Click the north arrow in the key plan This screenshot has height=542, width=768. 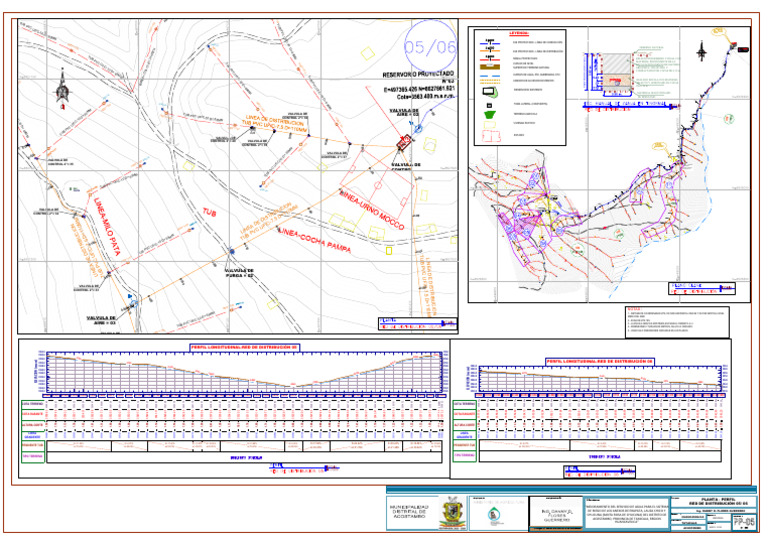pyautogui.click(x=702, y=51)
